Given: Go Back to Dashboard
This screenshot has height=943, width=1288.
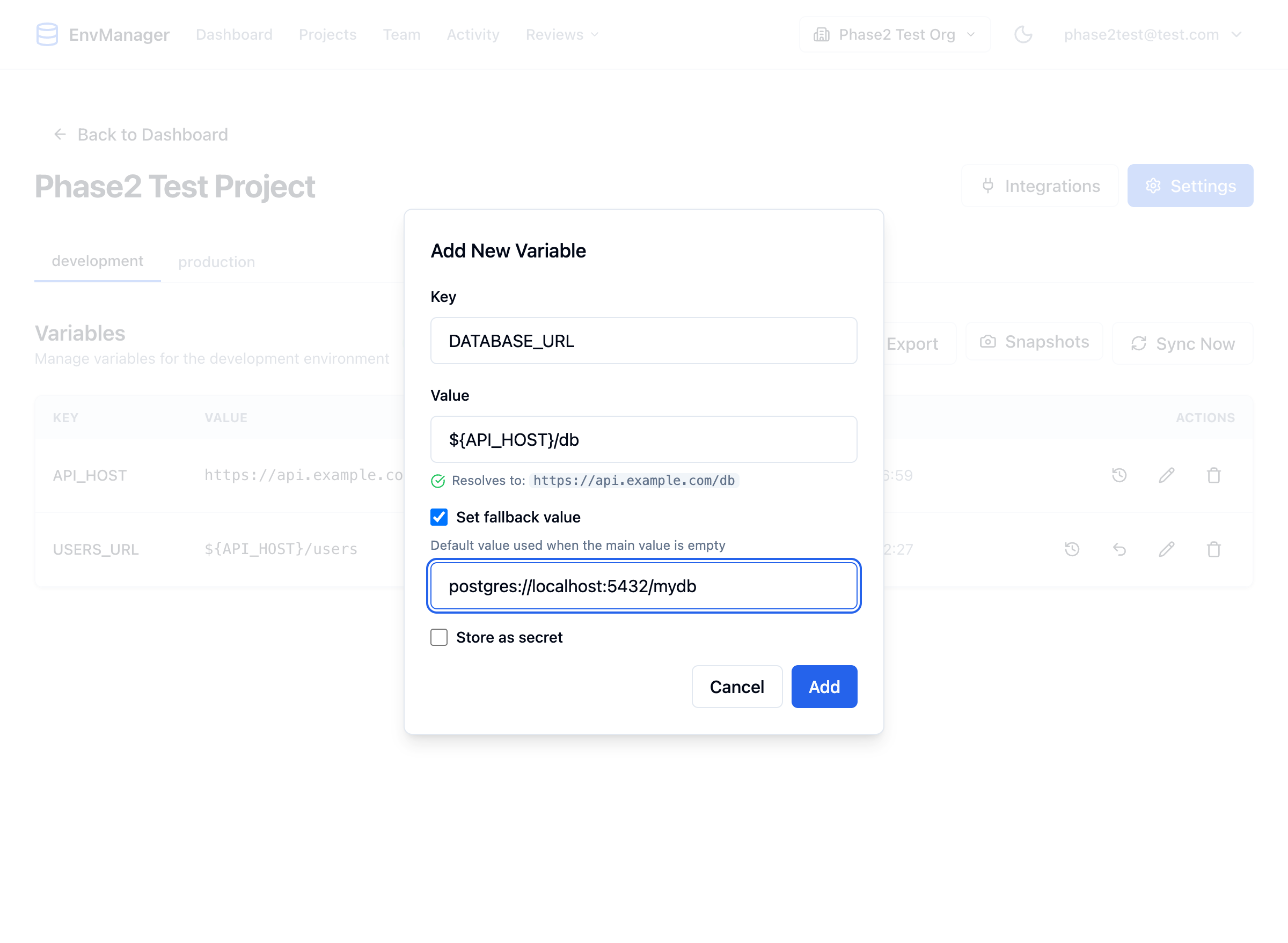Looking at the screenshot, I should [x=140, y=134].
